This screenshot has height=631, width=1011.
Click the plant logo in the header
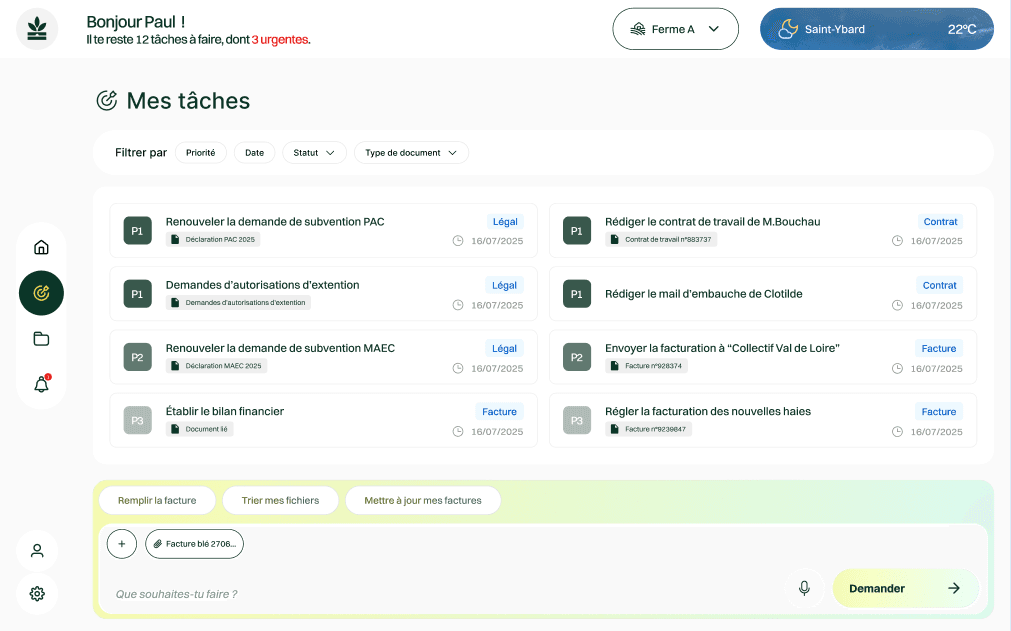coord(37,29)
